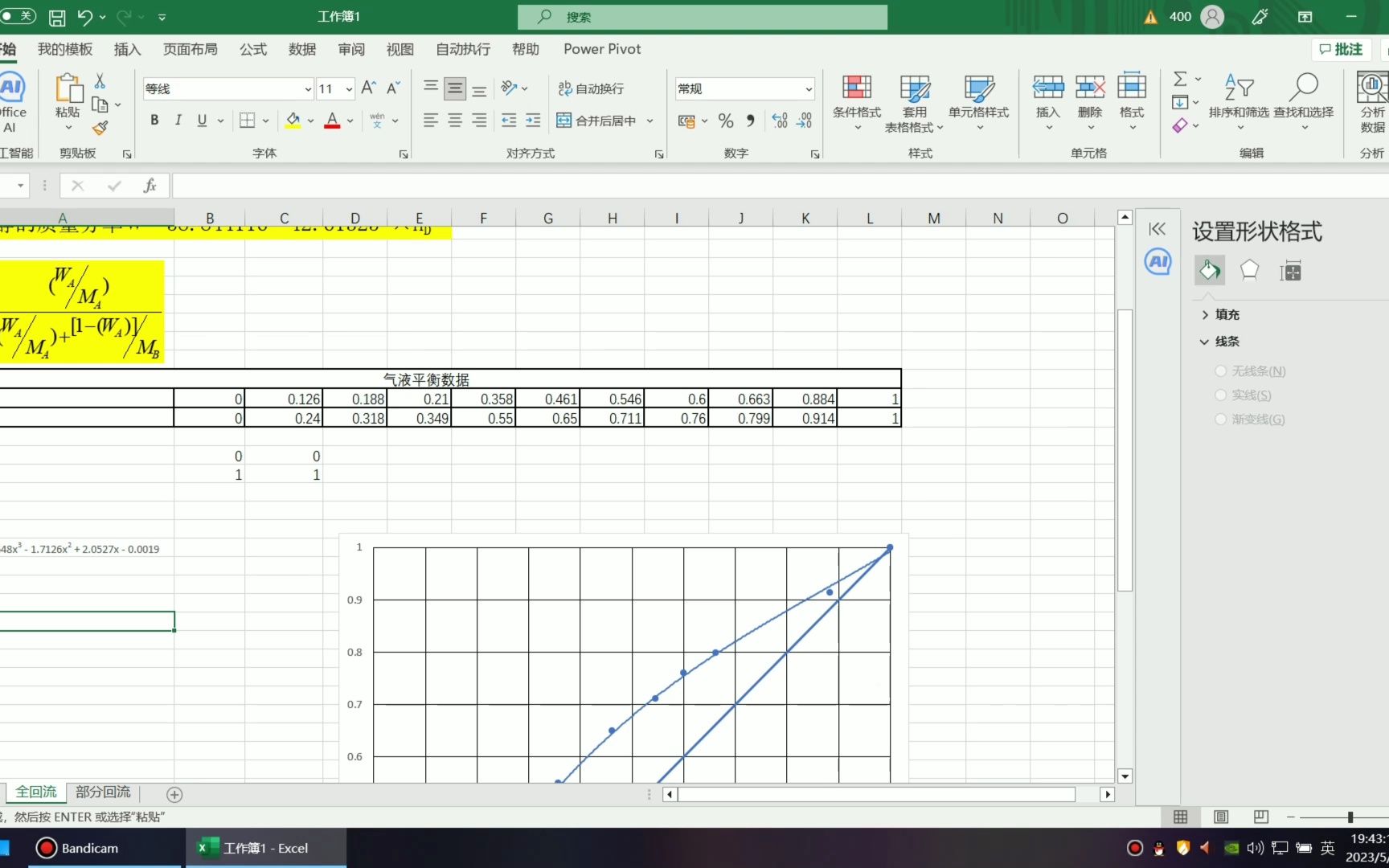The width and height of the screenshot is (1389, 868).
Task: Open the merge cells dropdown arrow
Action: point(649,121)
